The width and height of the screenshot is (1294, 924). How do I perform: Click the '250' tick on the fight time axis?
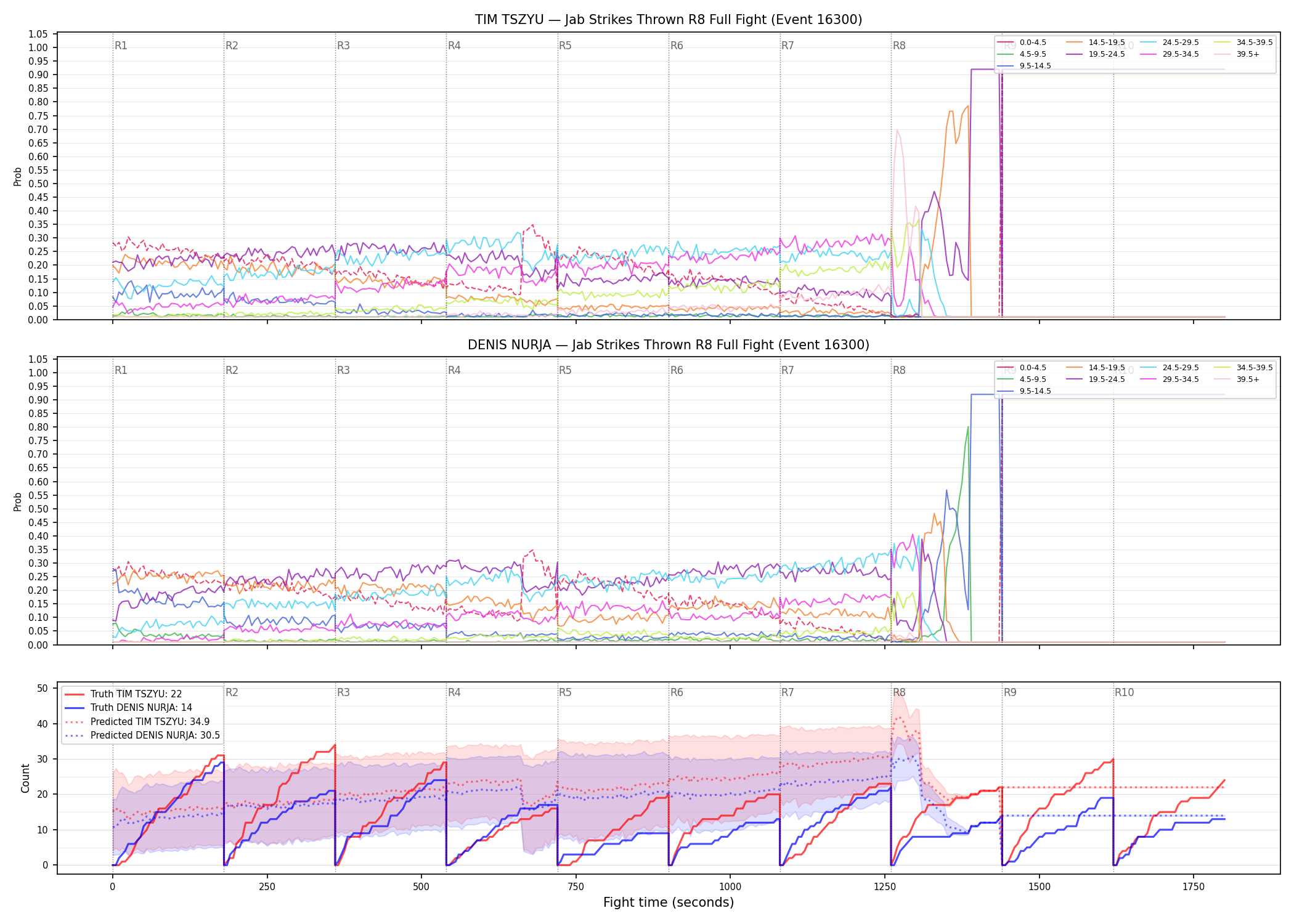pyautogui.click(x=267, y=887)
